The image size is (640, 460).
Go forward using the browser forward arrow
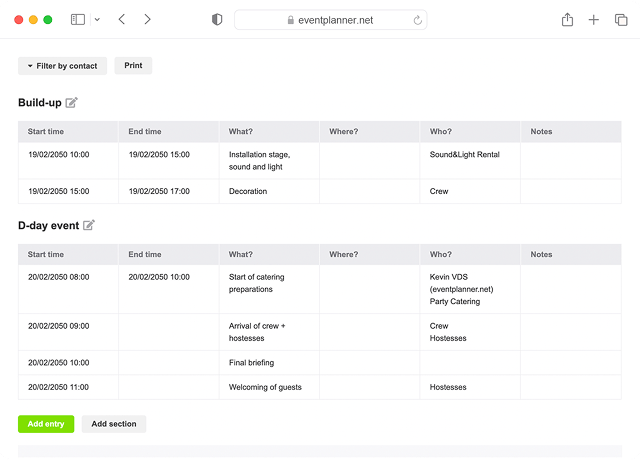click(x=147, y=19)
